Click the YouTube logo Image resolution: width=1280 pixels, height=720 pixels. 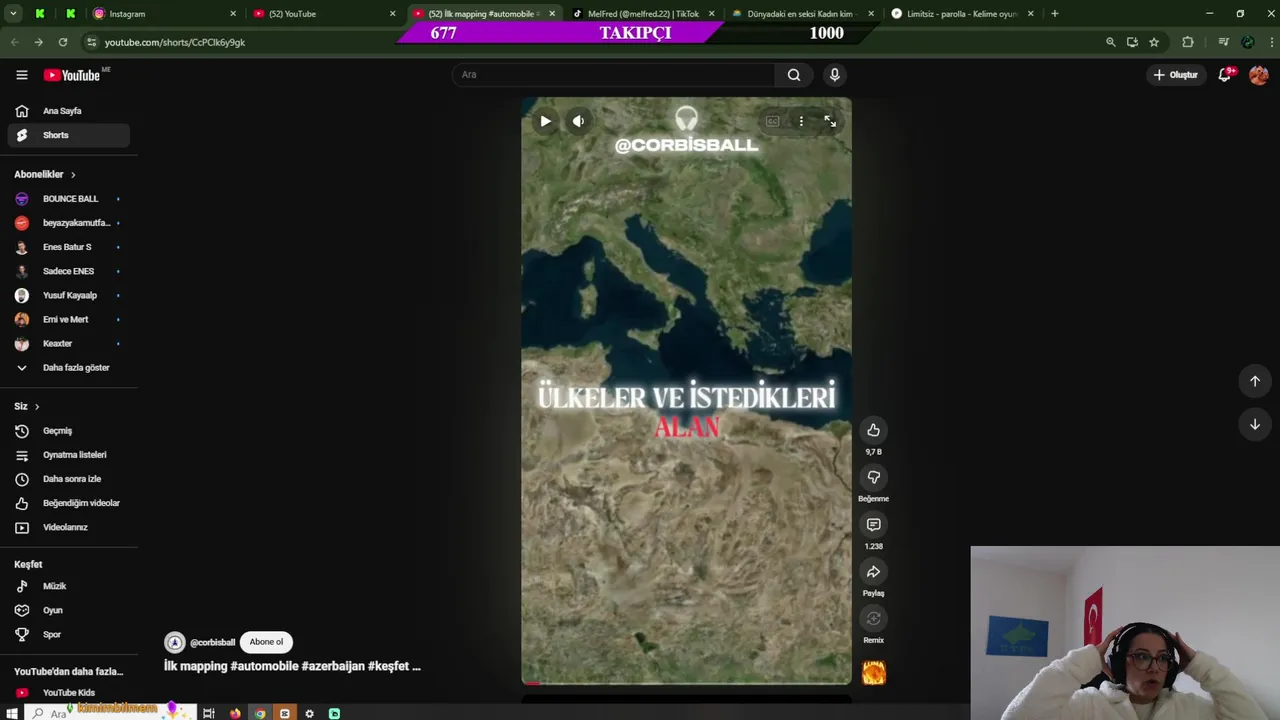point(72,75)
